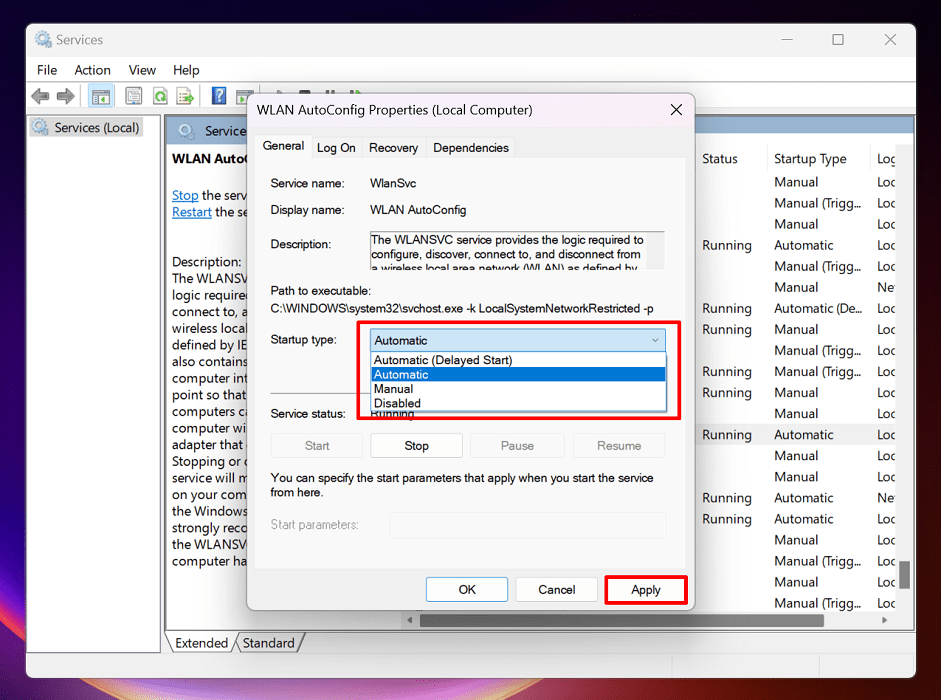Click the Forward navigation arrow
The width and height of the screenshot is (941, 700).
(65, 95)
